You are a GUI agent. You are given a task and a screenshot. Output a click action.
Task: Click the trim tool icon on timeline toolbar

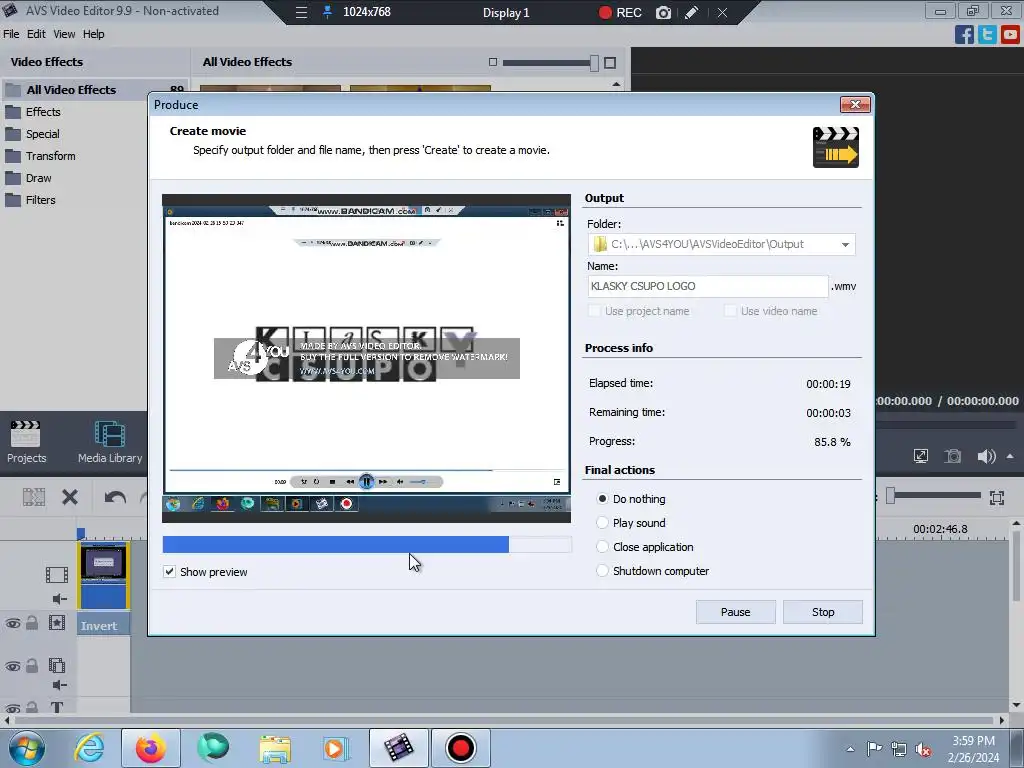pyautogui.click(x=33, y=498)
